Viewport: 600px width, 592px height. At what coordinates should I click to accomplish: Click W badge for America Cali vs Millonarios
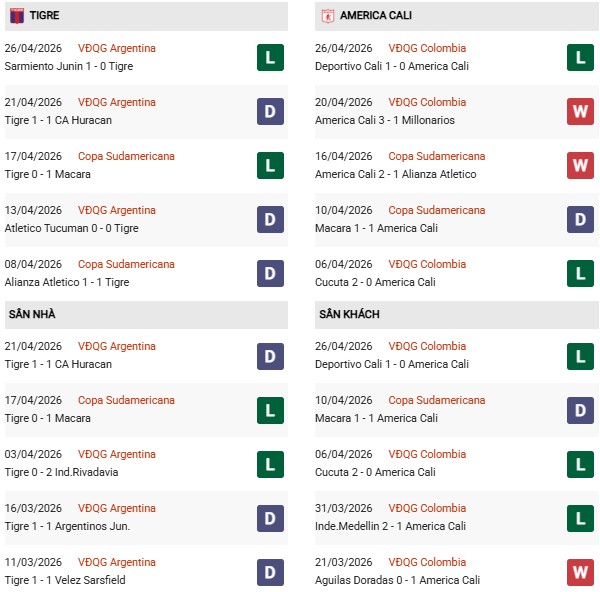[x=581, y=111]
